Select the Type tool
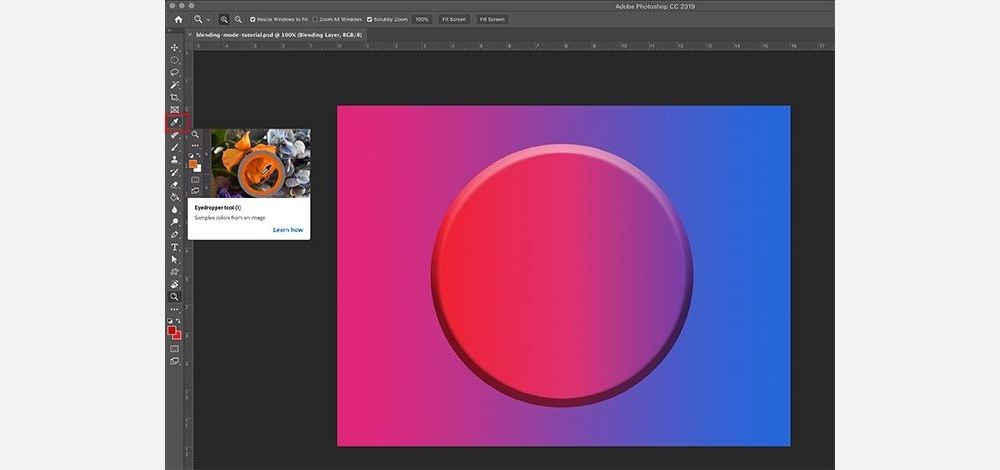The image size is (1000, 470). [174, 247]
